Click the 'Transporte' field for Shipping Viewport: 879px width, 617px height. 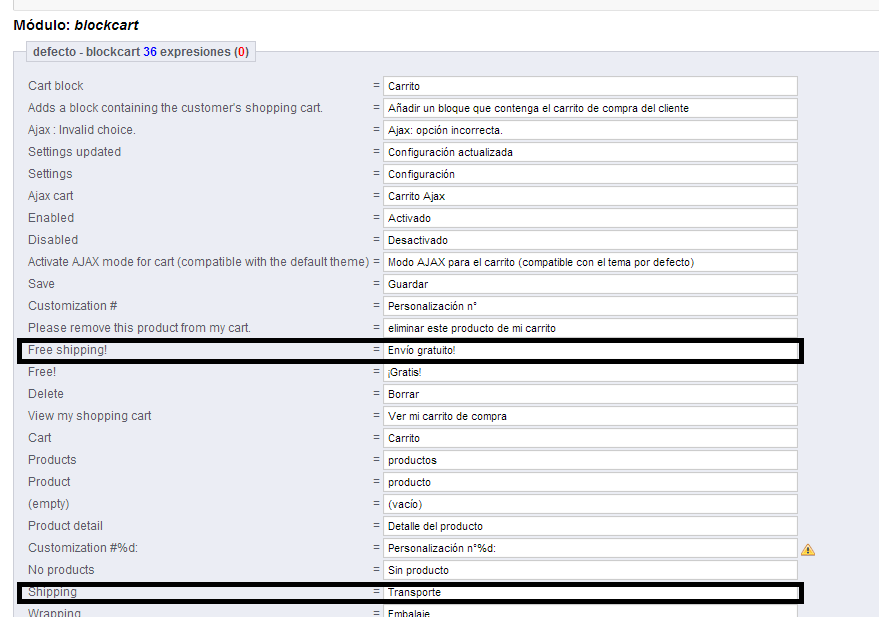click(590, 592)
